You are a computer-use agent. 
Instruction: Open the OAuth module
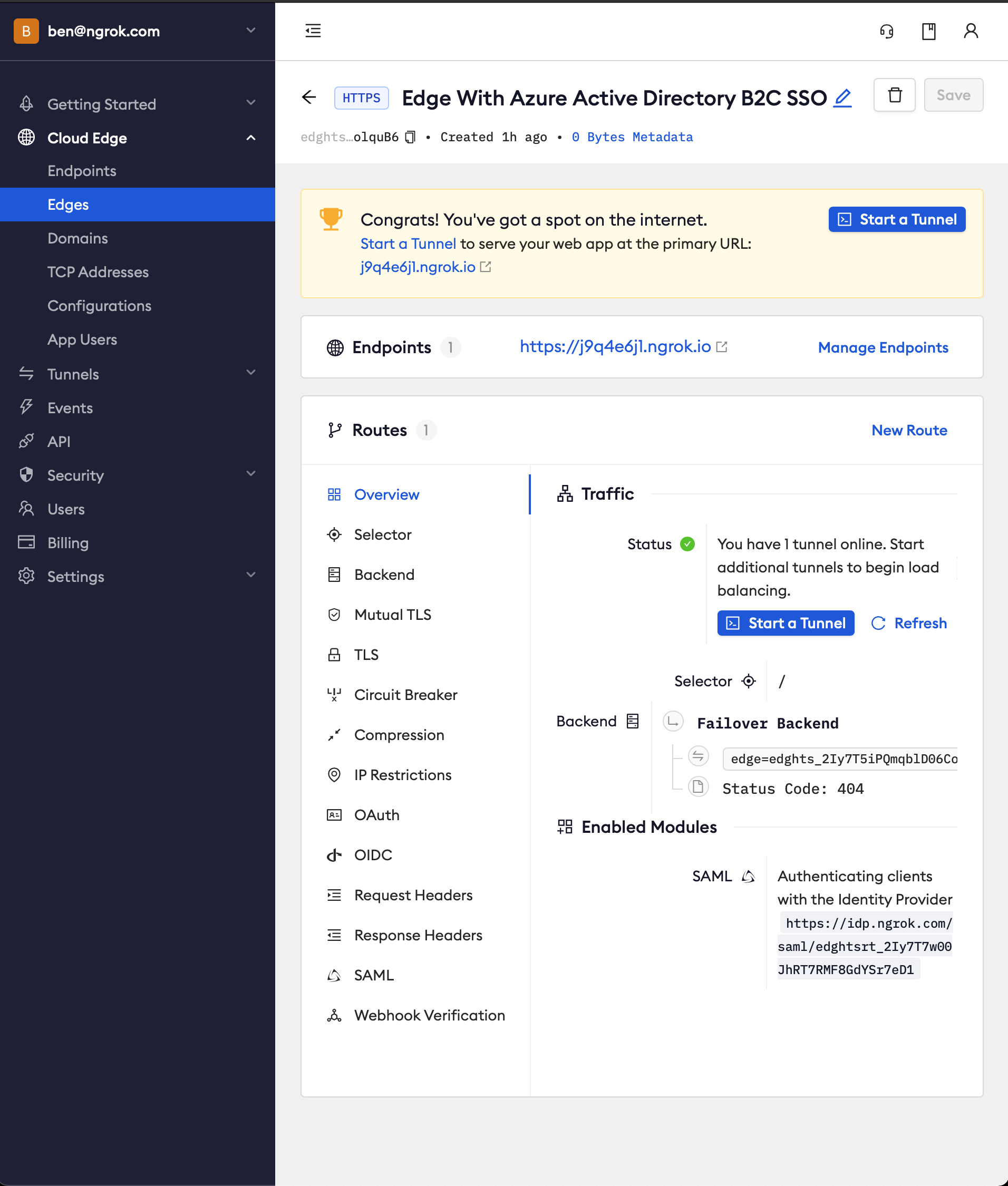pyautogui.click(x=415, y=815)
